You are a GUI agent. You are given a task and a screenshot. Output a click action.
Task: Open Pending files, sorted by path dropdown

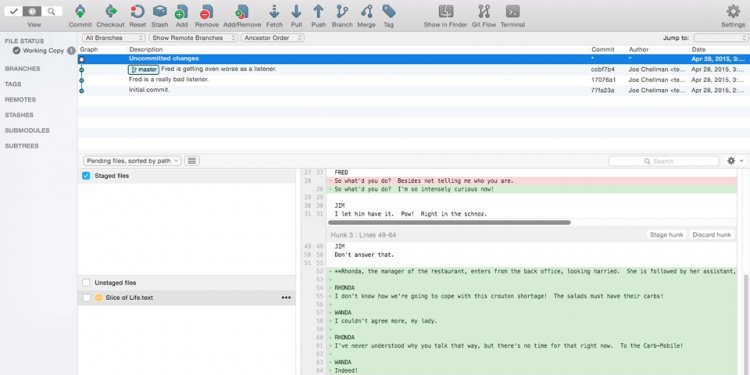(132, 161)
